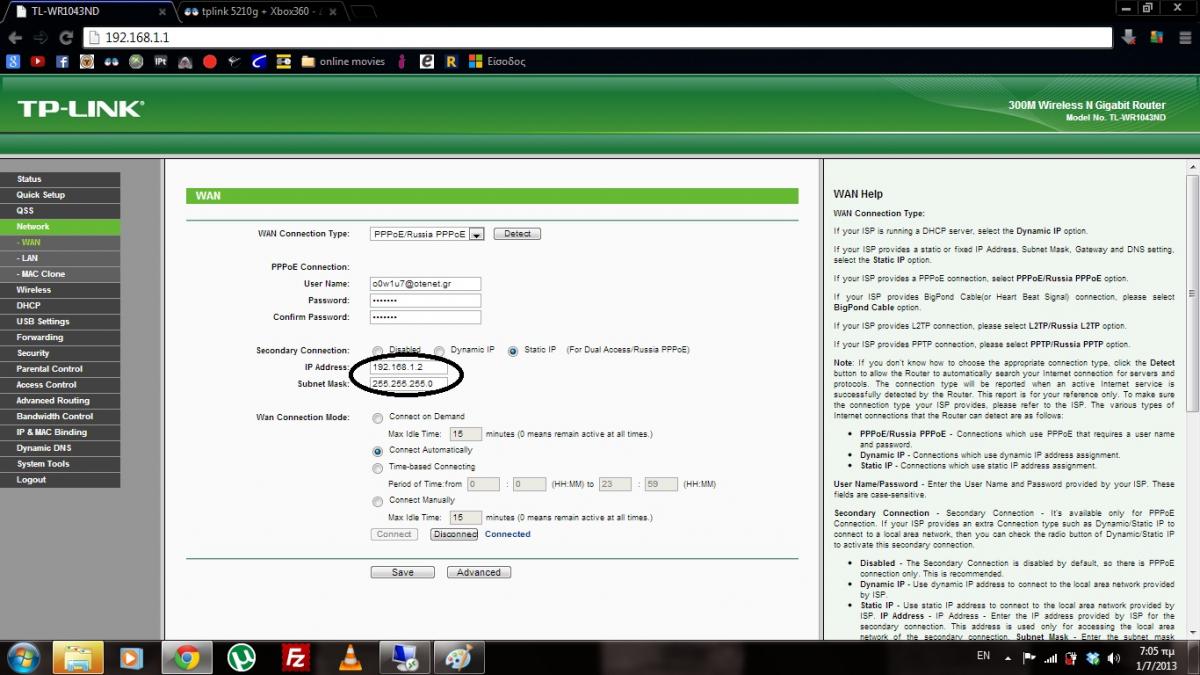1200x675 pixels.
Task: Switch to Chrome in taskbar
Action: [x=186, y=657]
